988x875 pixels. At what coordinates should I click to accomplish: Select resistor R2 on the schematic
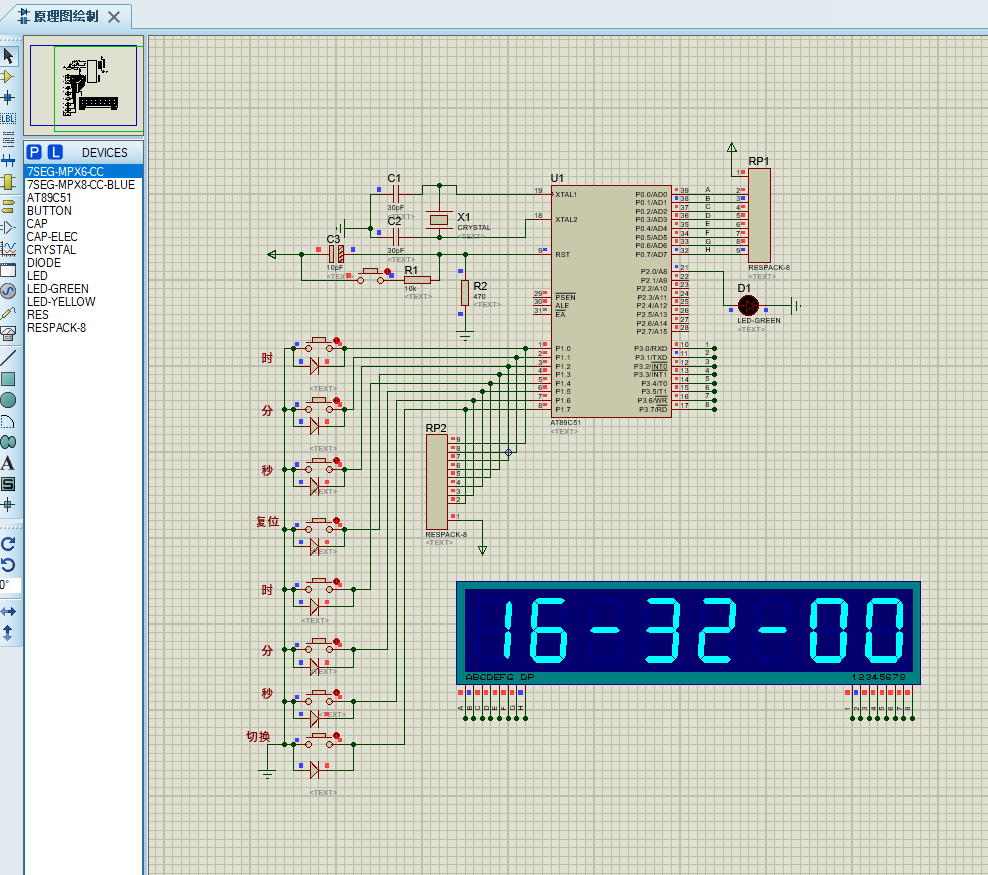click(x=465, y=293)
